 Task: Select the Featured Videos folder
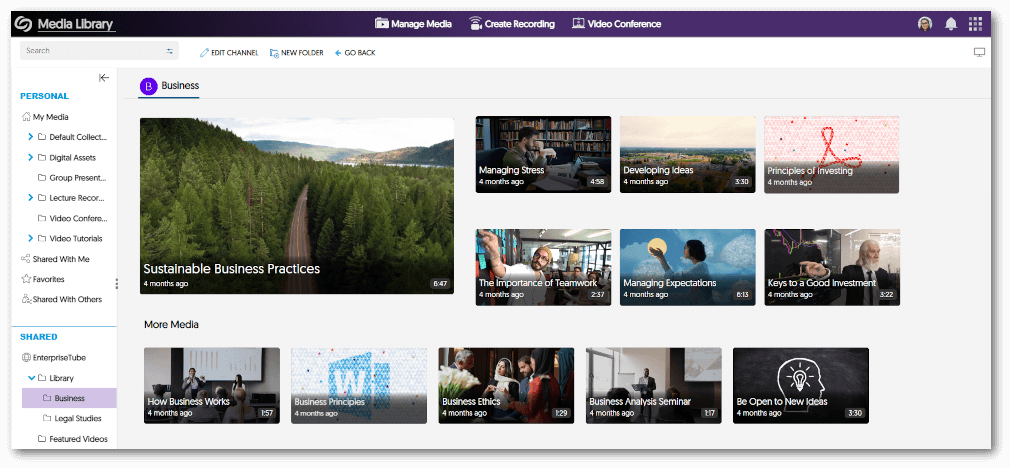click(72, 439)
